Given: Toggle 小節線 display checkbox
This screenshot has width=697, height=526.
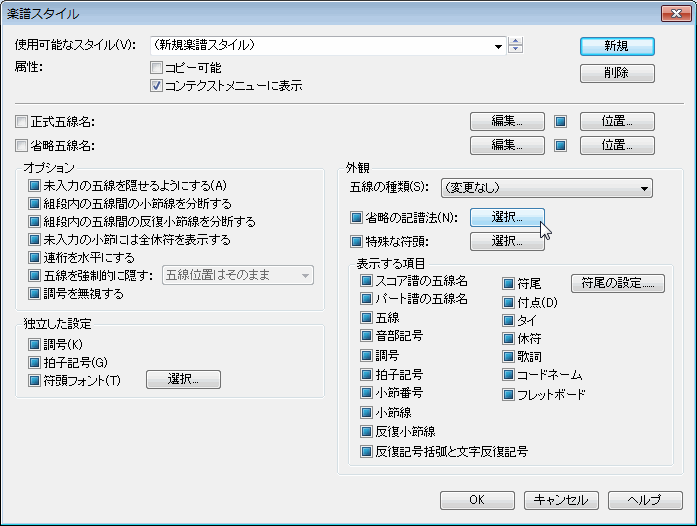Looking at the screenshot, I should tap(366, 413).
